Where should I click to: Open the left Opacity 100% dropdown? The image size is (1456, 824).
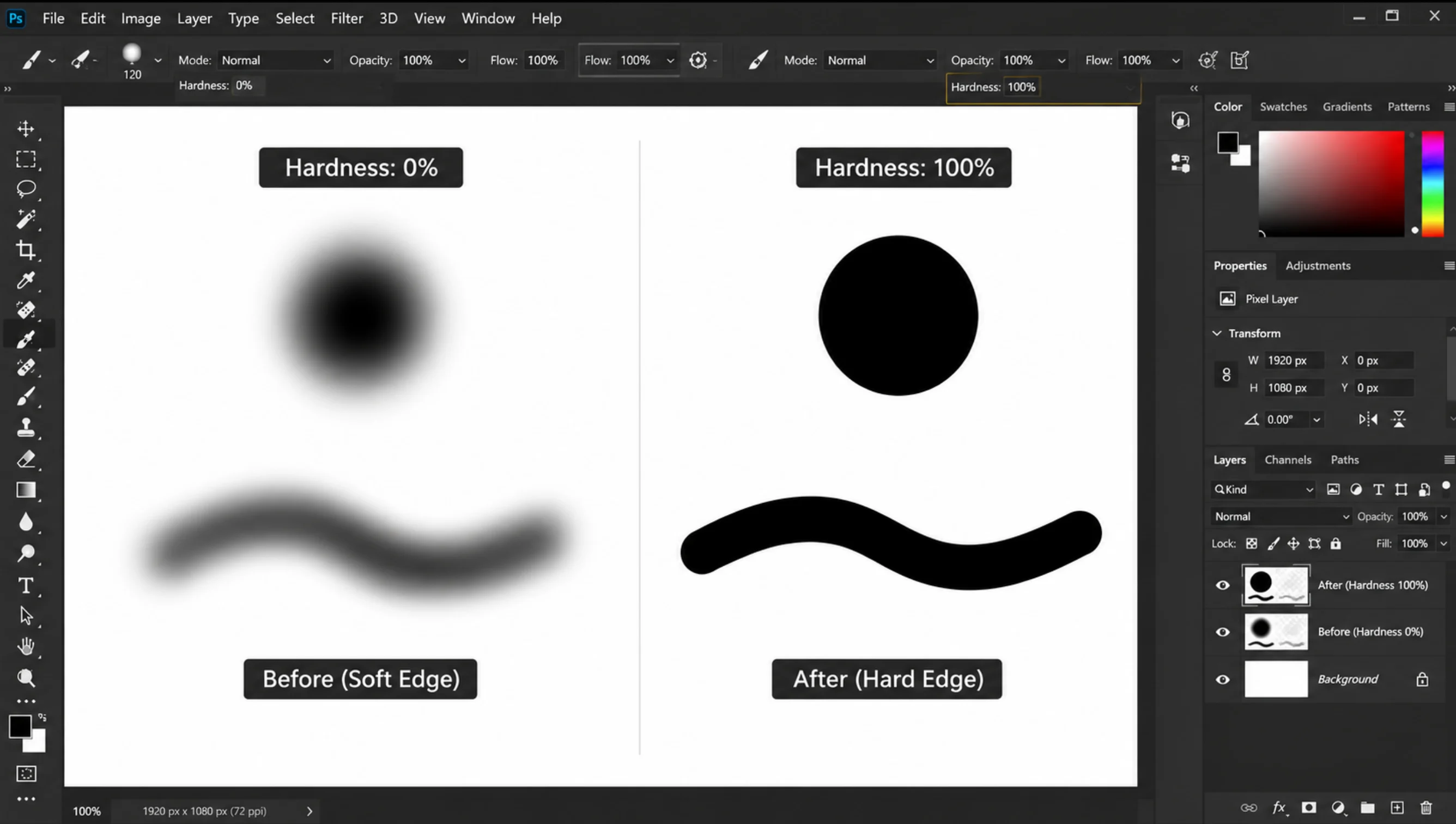433,60
